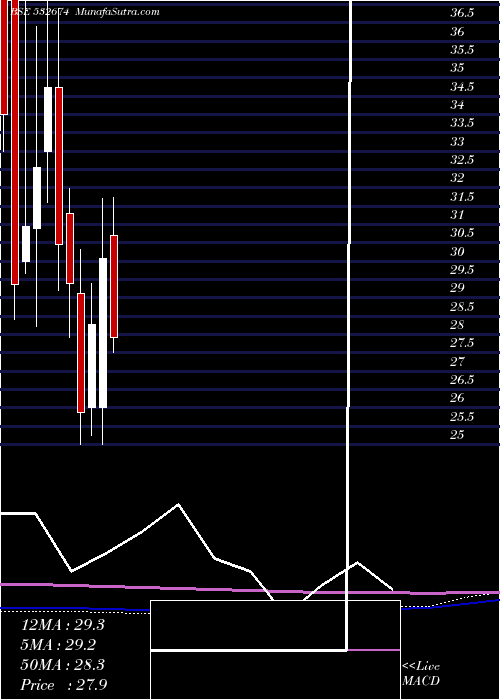Screen dimensions: 500x700
Task: Select the 29 price axis label
Action: (457, 288)
